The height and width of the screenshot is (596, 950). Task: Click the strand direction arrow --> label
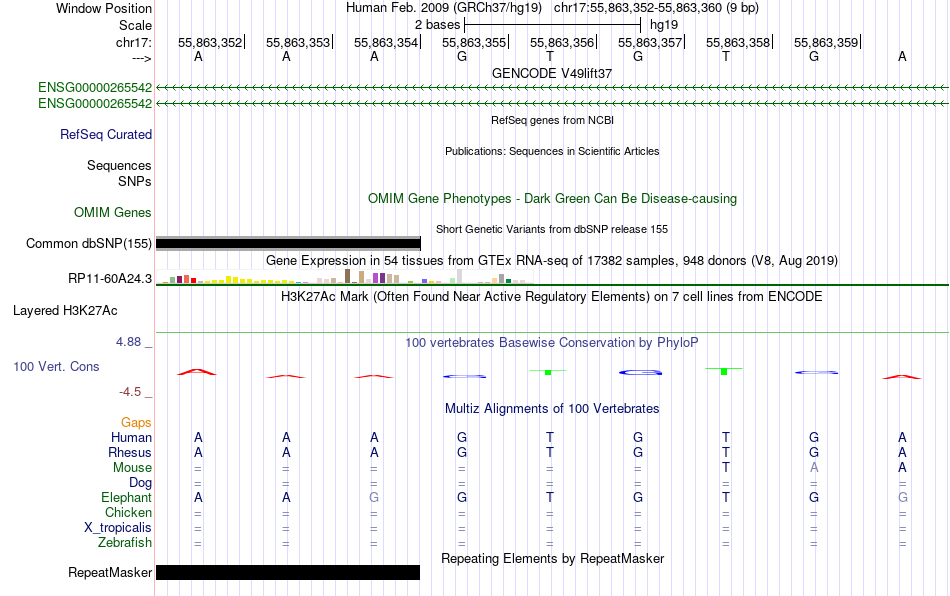pyautogui.click(x=142, y=58)
